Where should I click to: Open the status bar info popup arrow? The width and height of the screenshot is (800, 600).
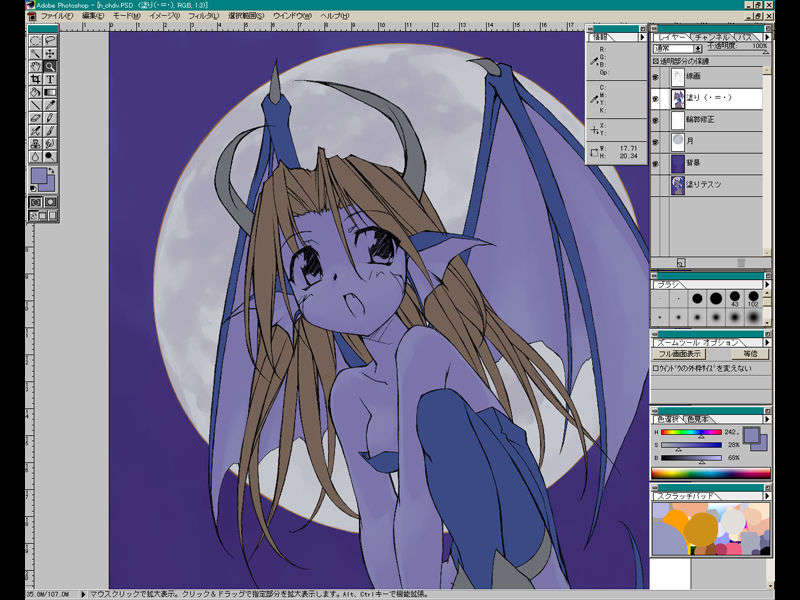coord(83,594)
